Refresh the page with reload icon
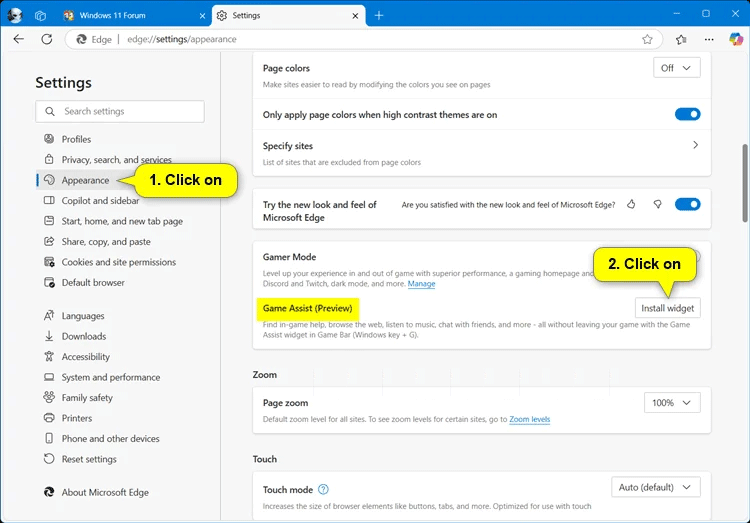This screenshot has width=750, height=523. click(46, 39)
